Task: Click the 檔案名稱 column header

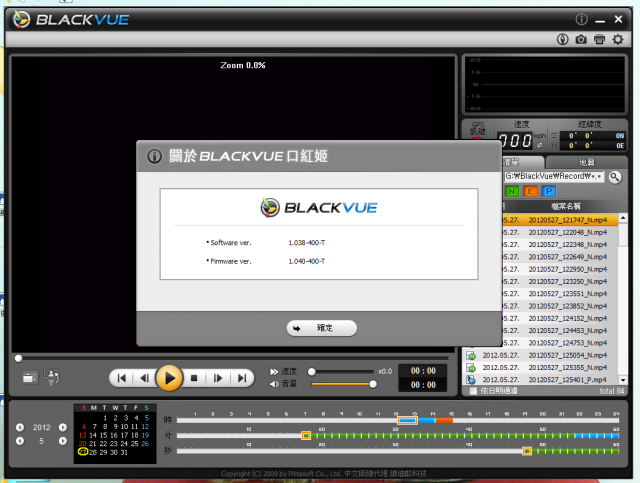Action: pyautogui.click(x=565, y=206)
